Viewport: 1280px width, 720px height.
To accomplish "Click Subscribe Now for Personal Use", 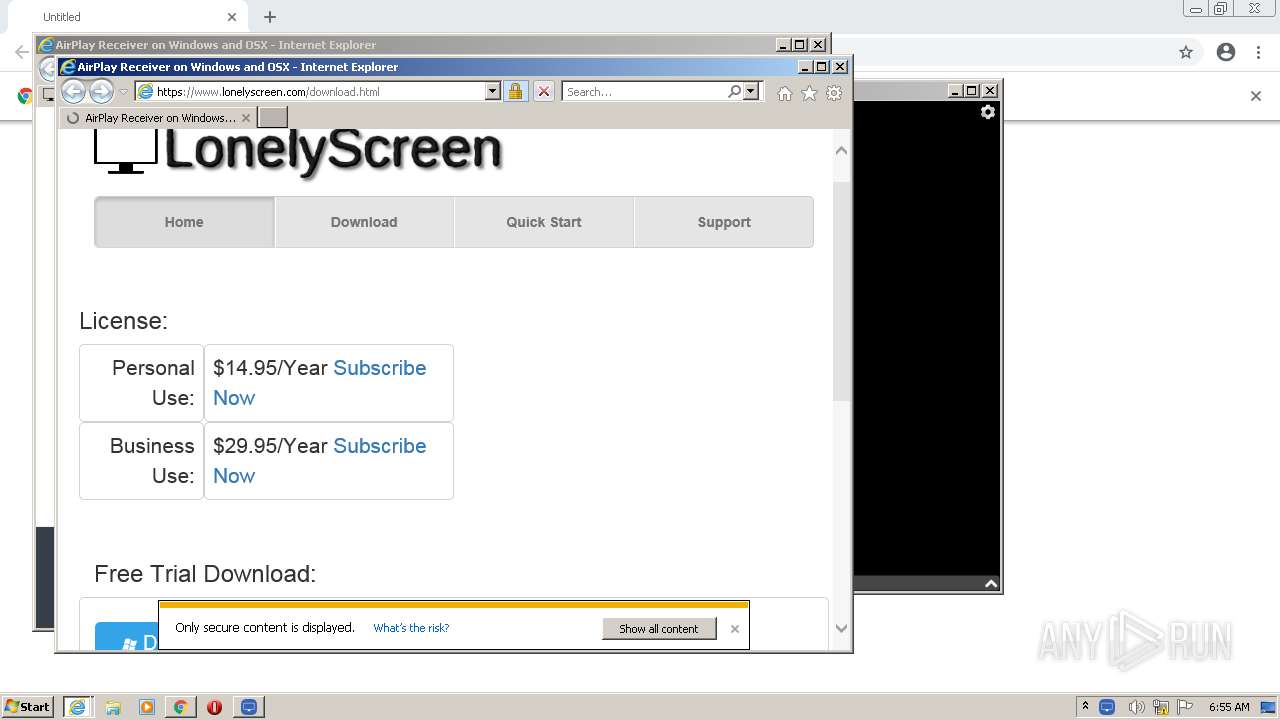I will (380, 368).
